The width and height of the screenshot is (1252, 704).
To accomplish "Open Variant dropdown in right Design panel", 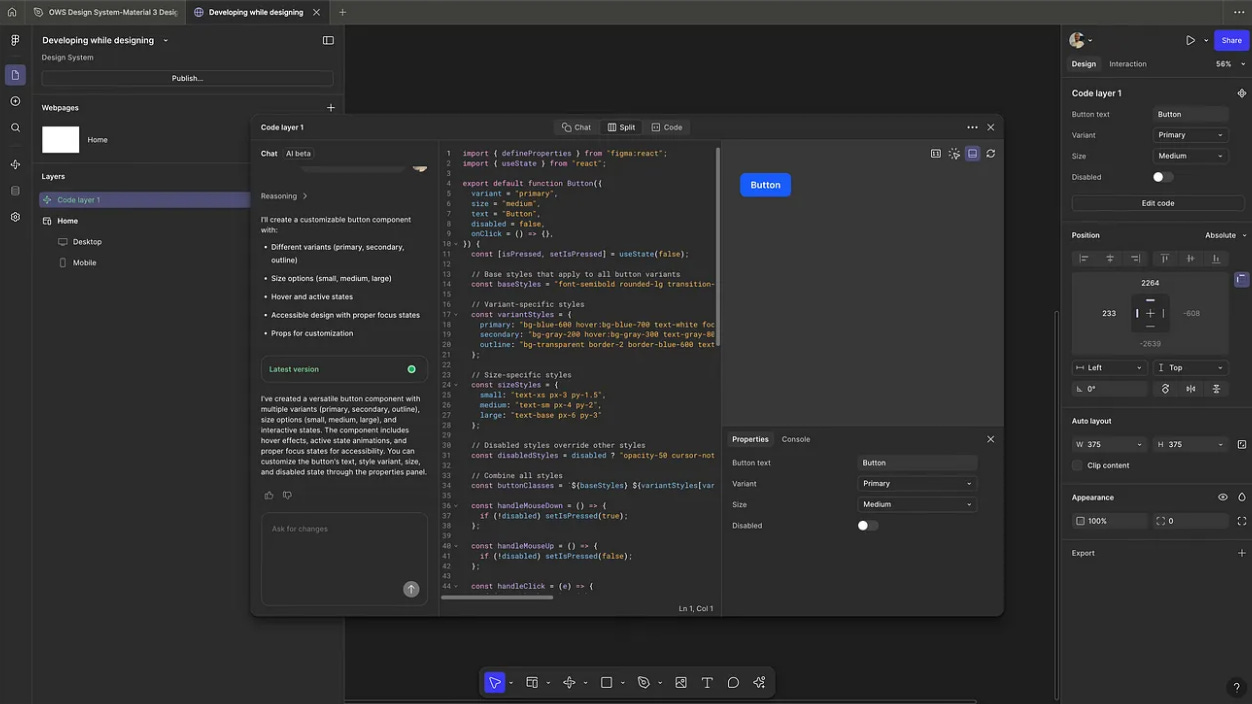I will (1190, 135).
